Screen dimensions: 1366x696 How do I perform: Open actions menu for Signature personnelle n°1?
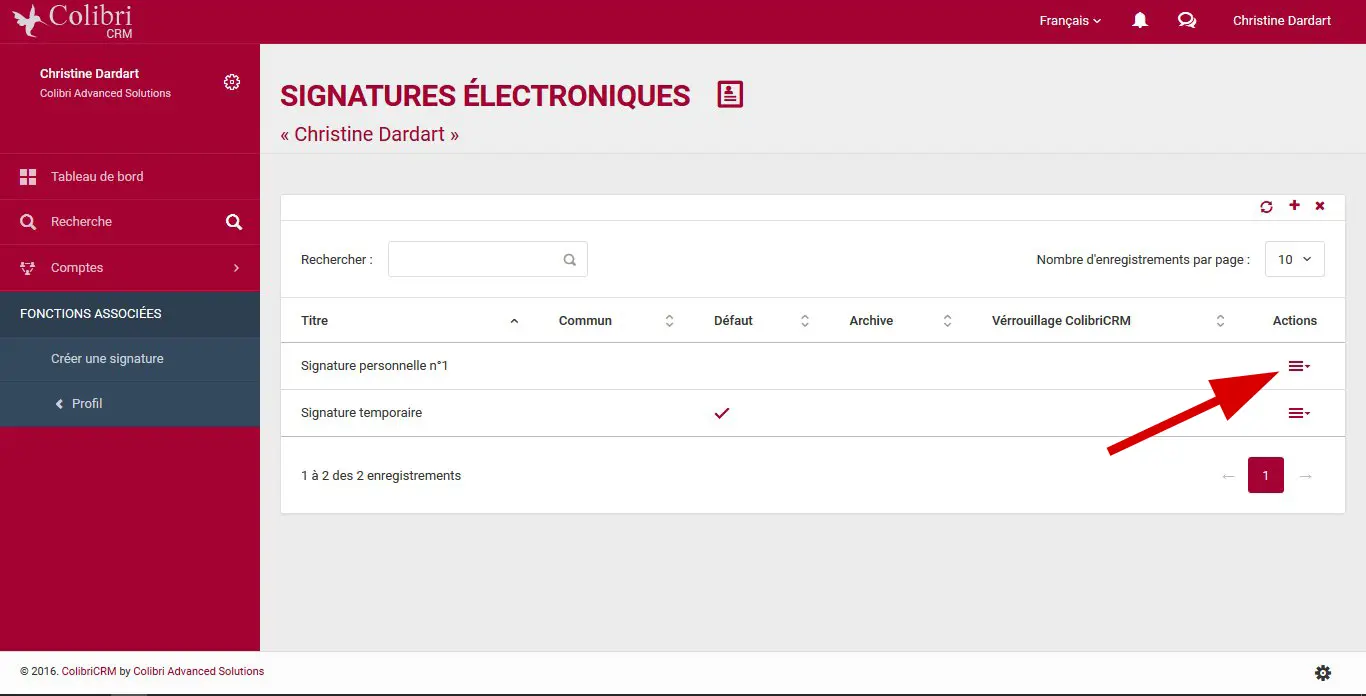click(x=1298, y=366)
